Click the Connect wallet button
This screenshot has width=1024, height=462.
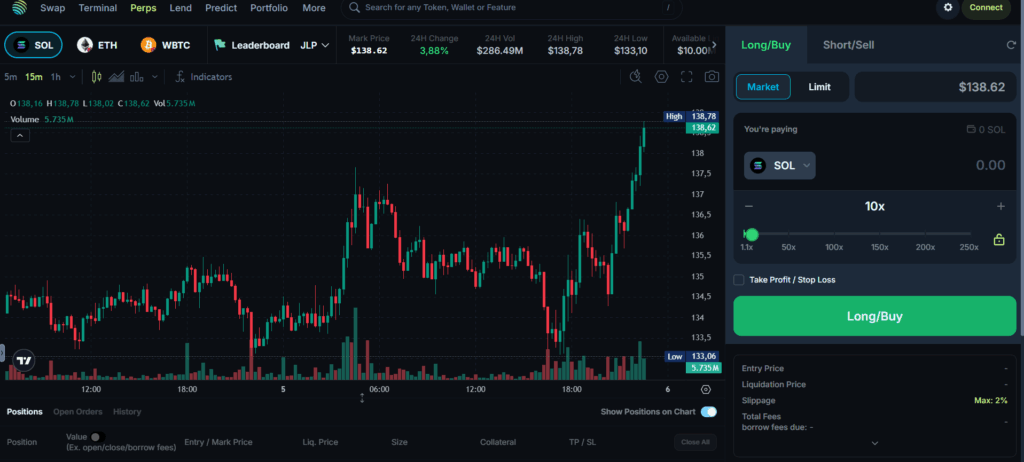(x=985, y=8)
